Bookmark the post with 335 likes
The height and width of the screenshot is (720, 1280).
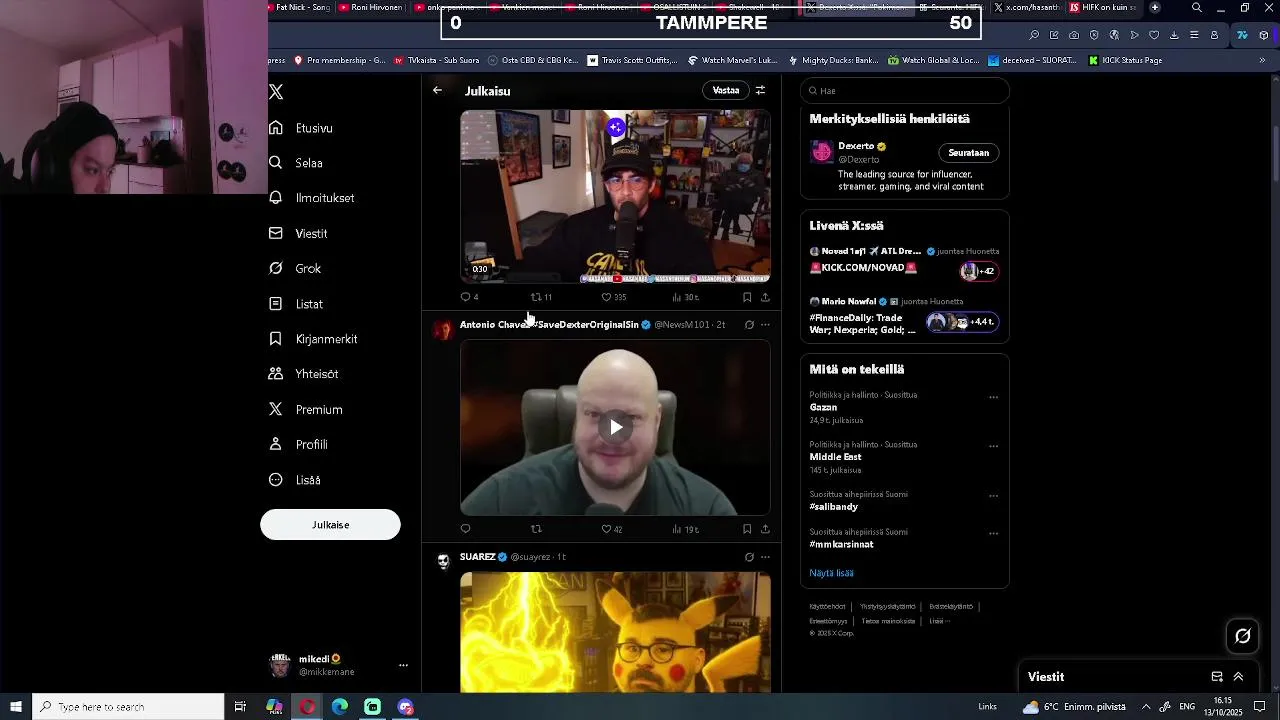point(747,297)
